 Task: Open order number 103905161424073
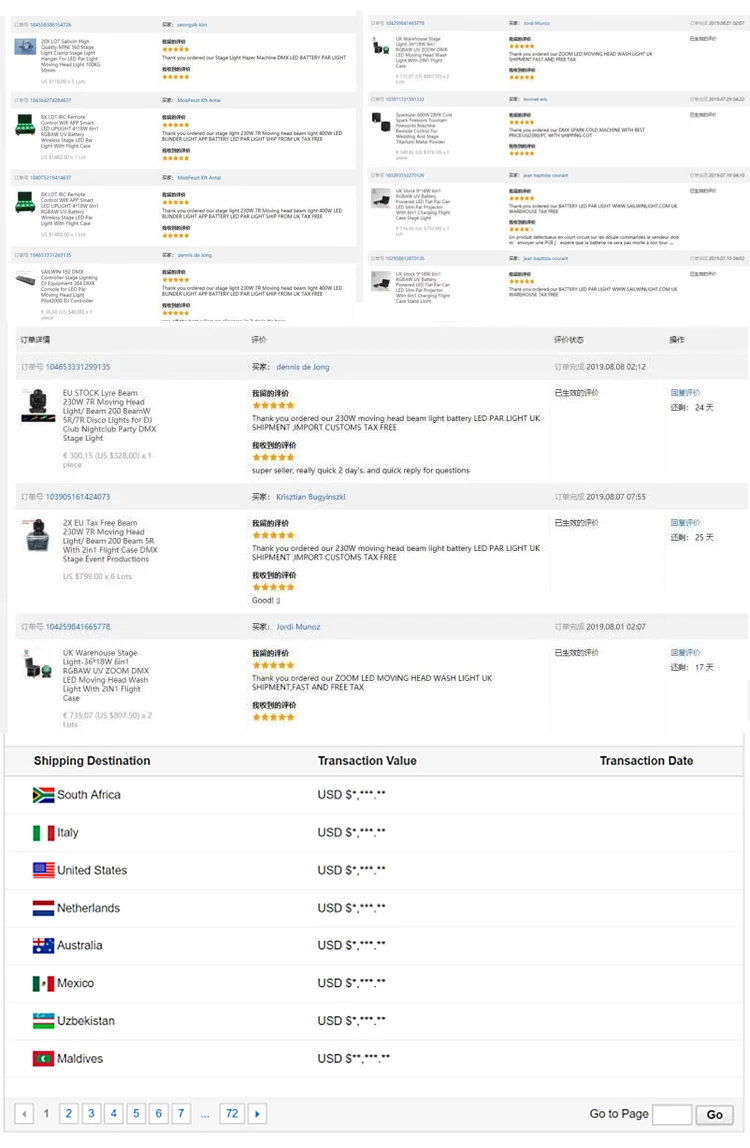78,497
